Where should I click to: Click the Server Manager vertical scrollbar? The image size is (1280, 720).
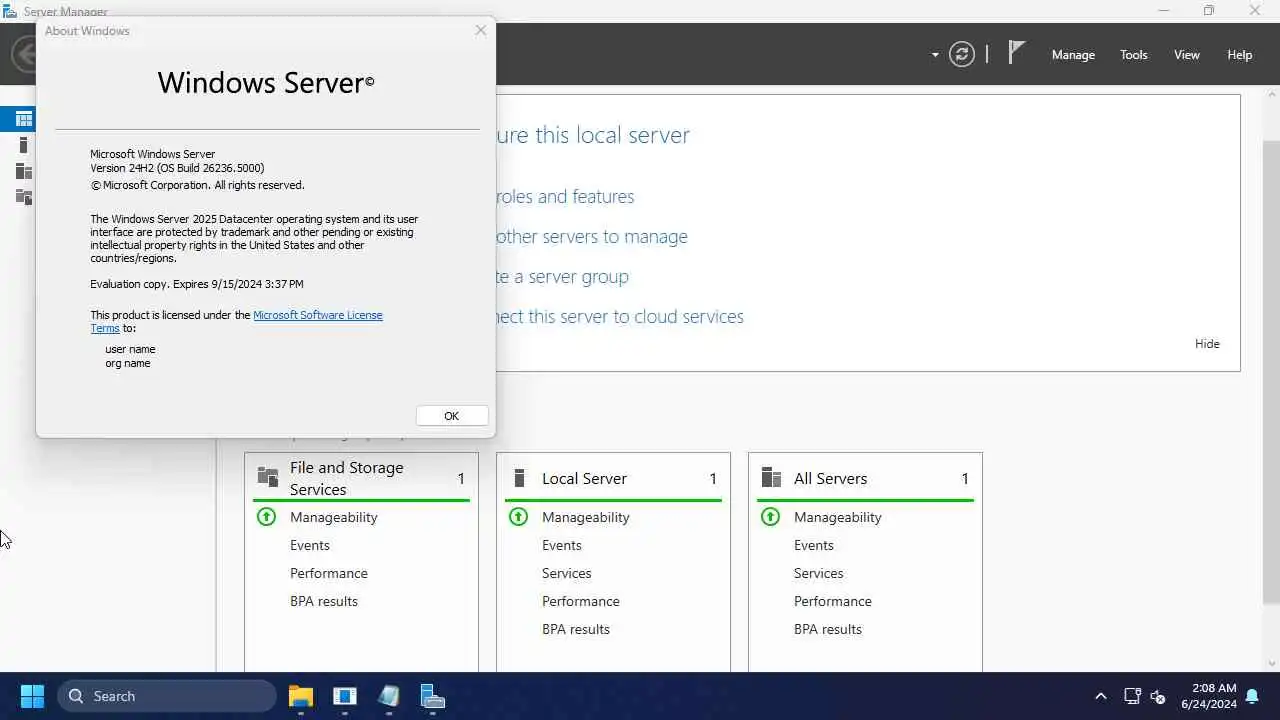pos(1271,372)
